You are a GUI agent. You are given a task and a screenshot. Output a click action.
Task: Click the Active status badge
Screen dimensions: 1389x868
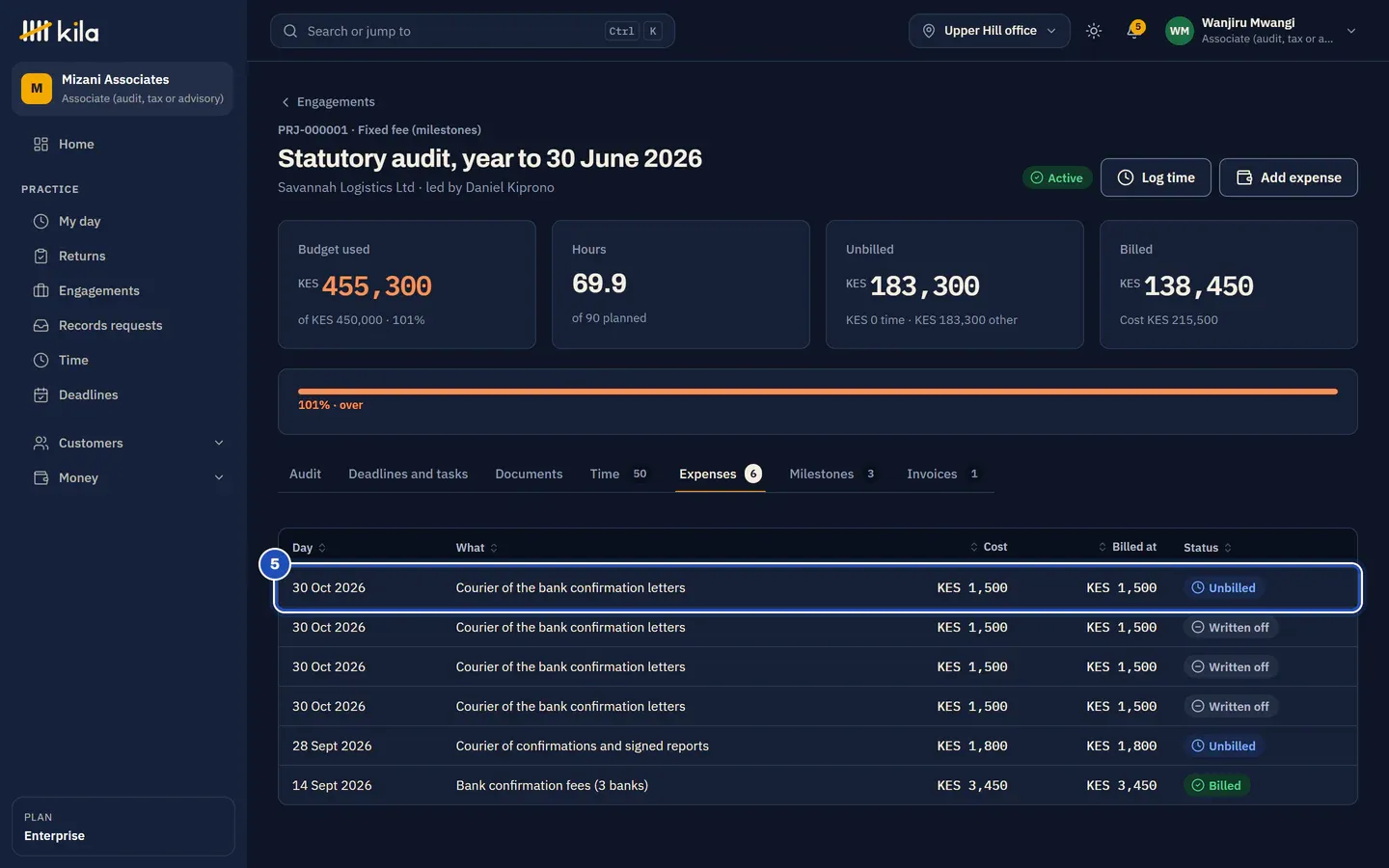pos(1056,177)
